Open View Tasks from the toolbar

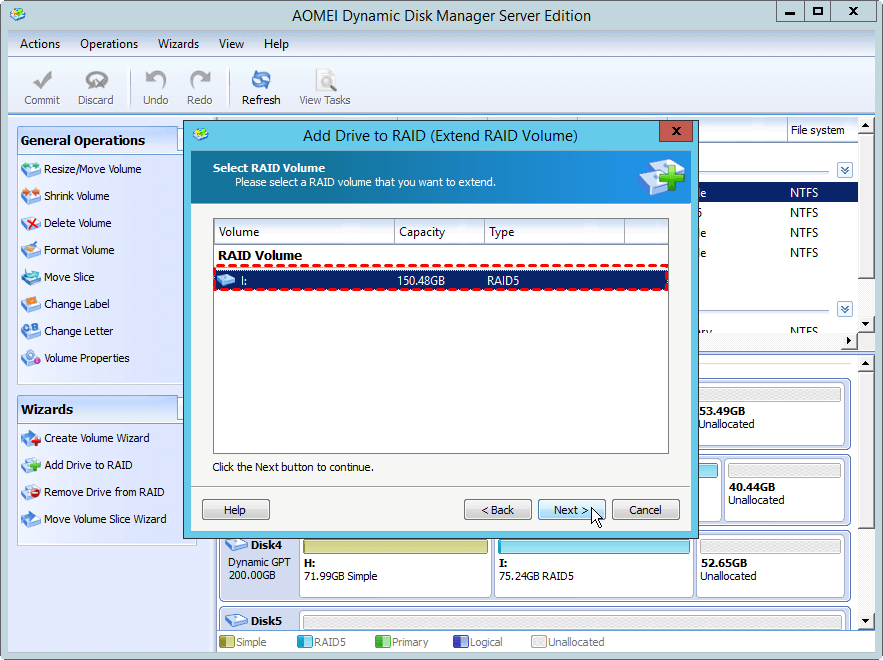pyautogui.click(x=325, y=87)
